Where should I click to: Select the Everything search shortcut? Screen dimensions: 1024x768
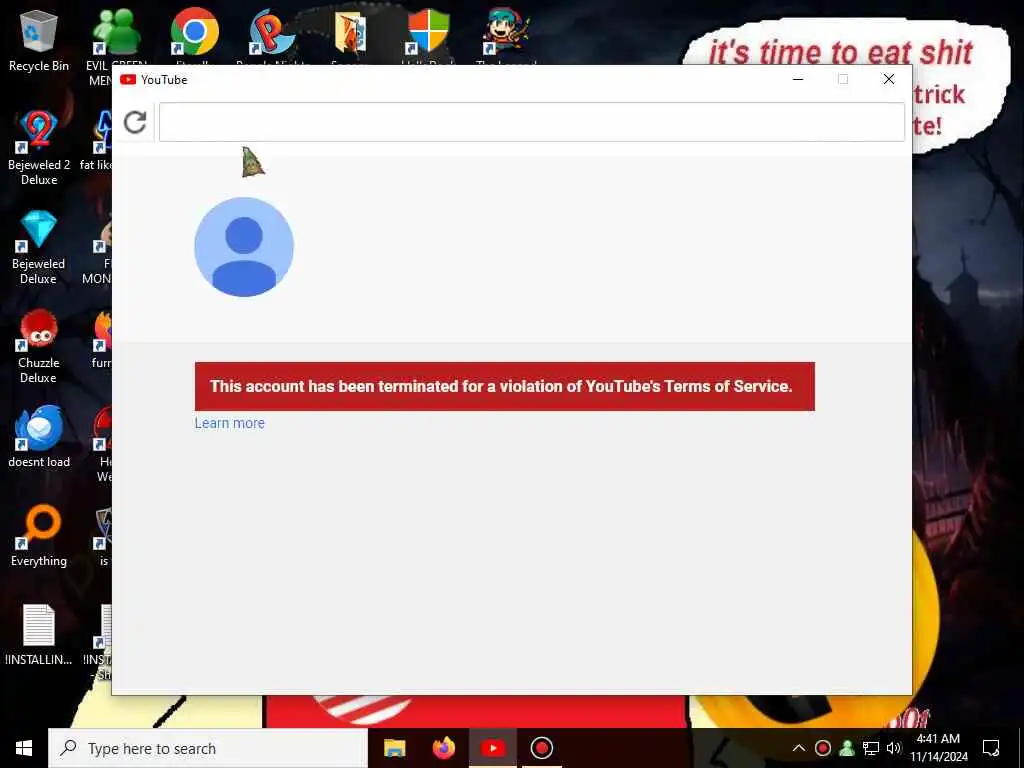[x=39, y=536]
